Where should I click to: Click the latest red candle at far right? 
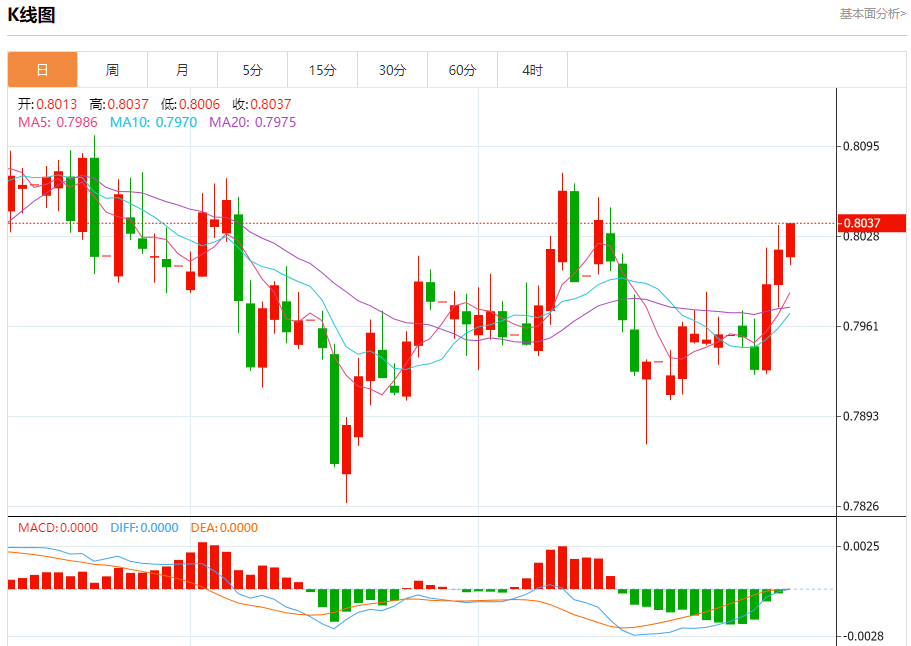790,240
